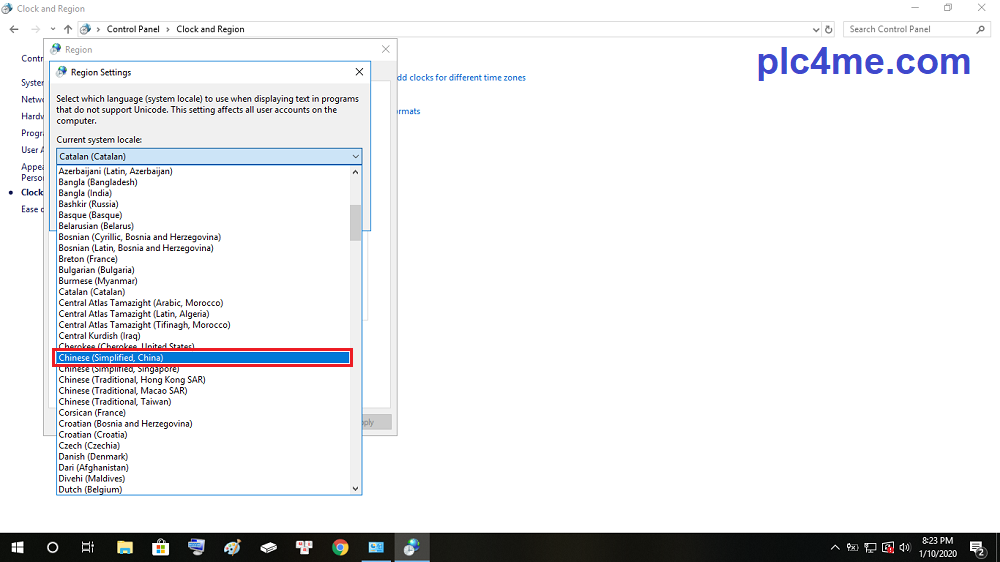The width and height of the screenshot is (1000, 562).
Task: Pick Czech (Czechia) in the locale list
Action: pyautogui.click(x=93, y=445)
